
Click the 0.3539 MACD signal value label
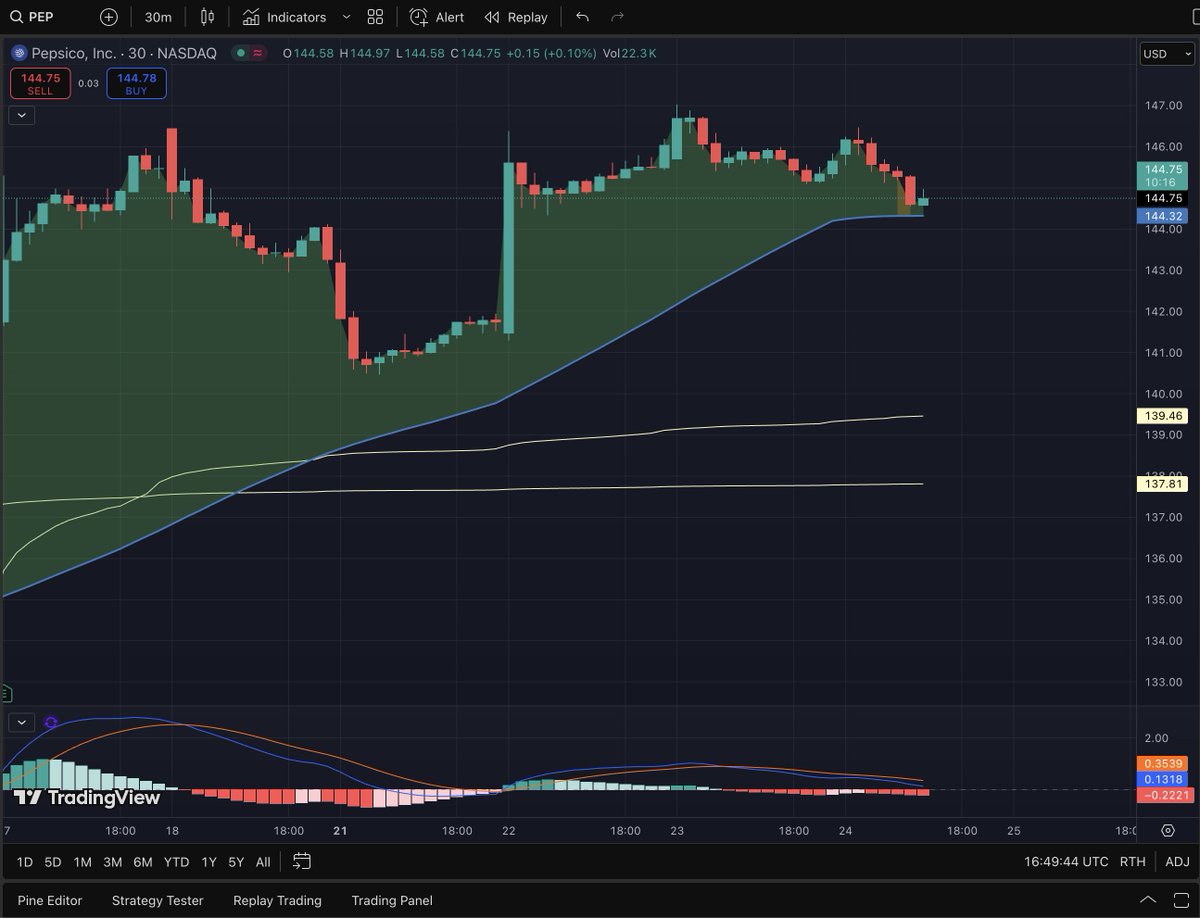pos(1163,764)
